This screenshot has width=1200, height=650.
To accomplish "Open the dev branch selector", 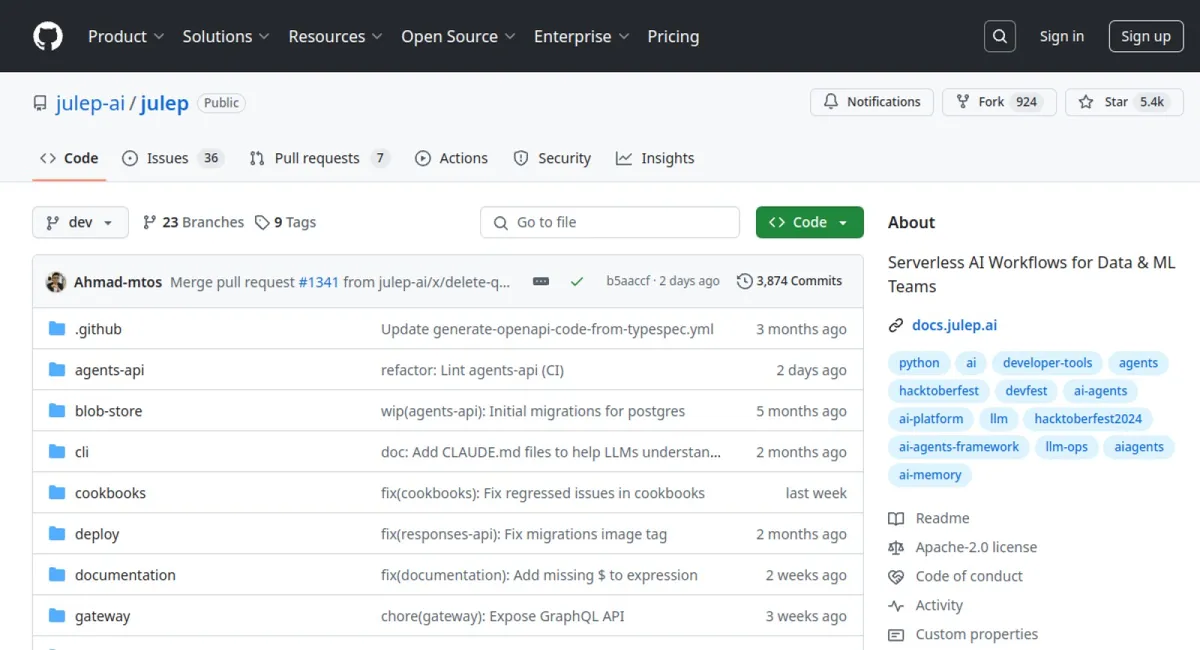I will [81, 222].
